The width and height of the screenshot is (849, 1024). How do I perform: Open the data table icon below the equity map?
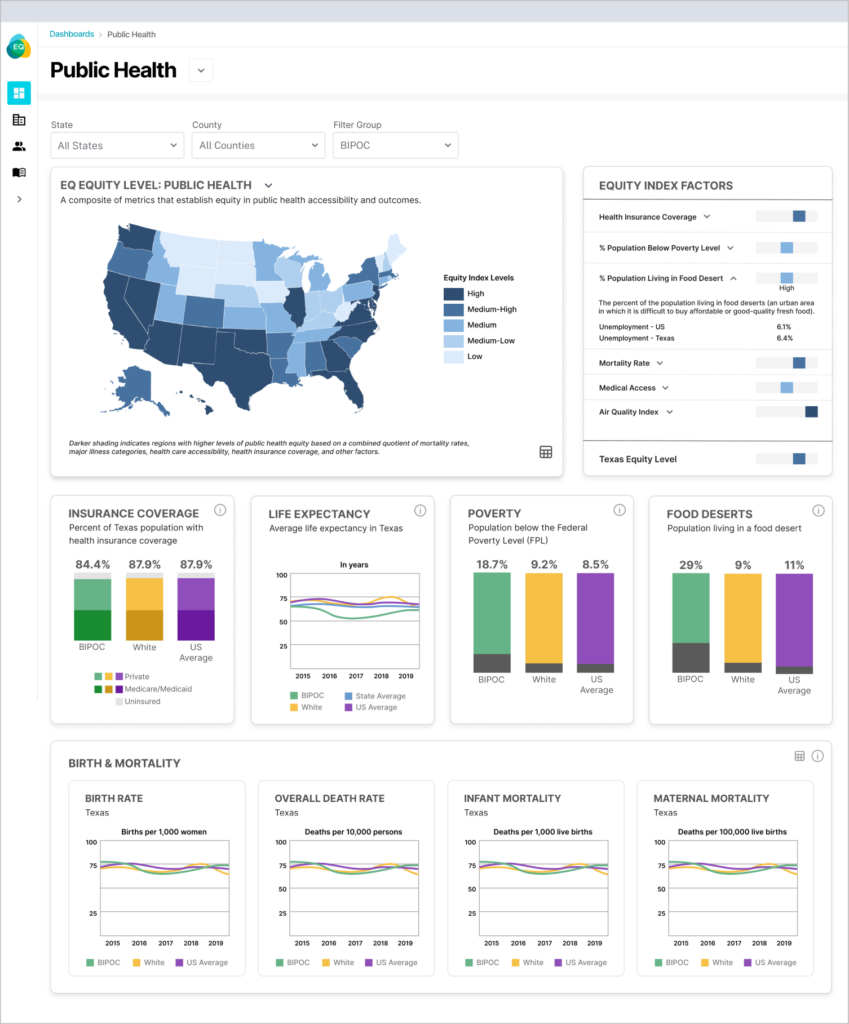[545, 452]
